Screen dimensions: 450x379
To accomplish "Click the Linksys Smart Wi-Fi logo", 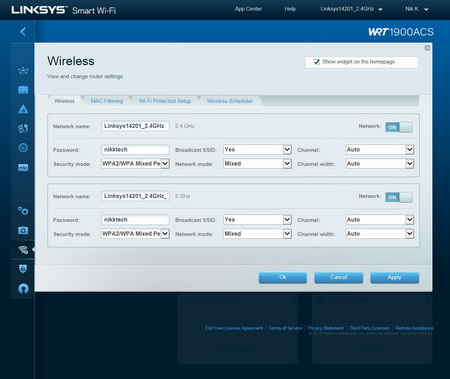I will [x=64, y=10].
